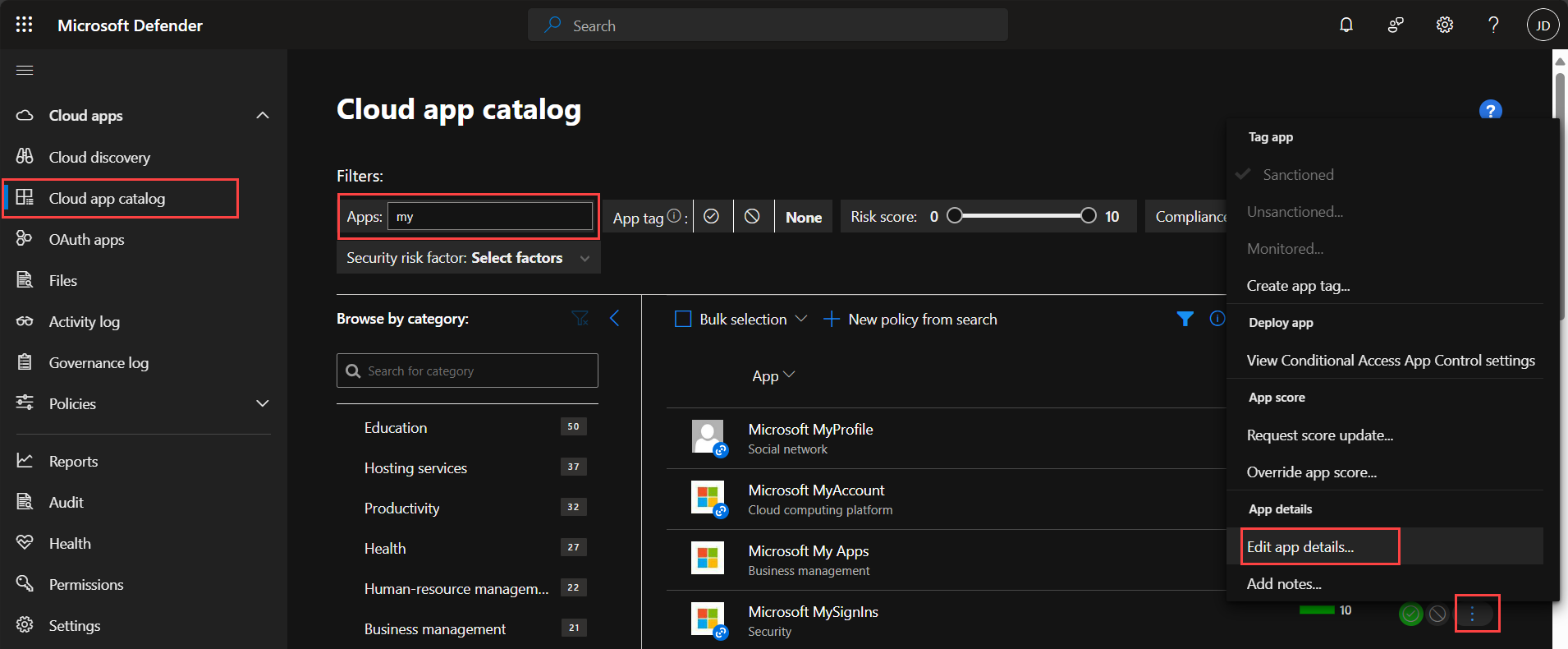The width and height of the screenshot is (1568, 649).
Task: Open the app launcher grid icon
Action: [x=25, y=25]
